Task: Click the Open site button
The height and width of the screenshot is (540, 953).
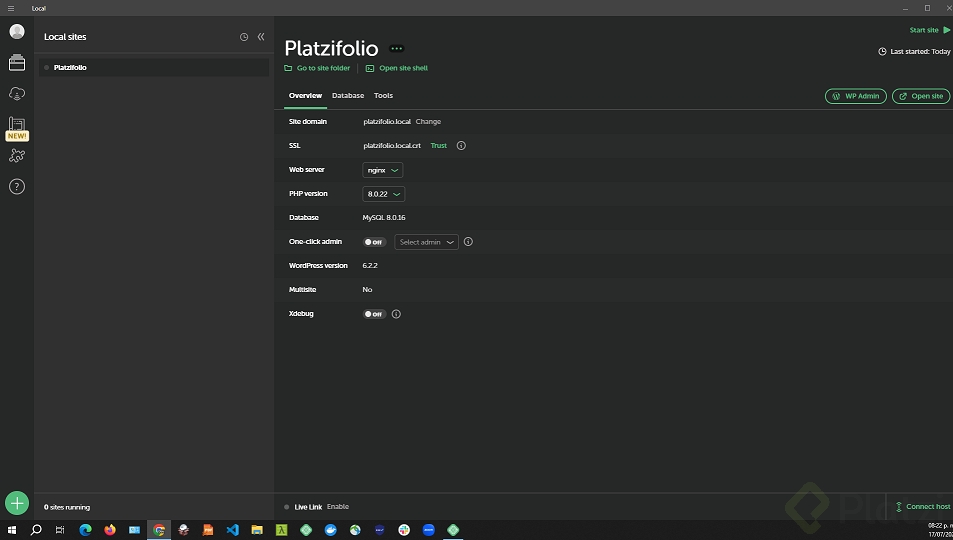Action: point(921,96)
